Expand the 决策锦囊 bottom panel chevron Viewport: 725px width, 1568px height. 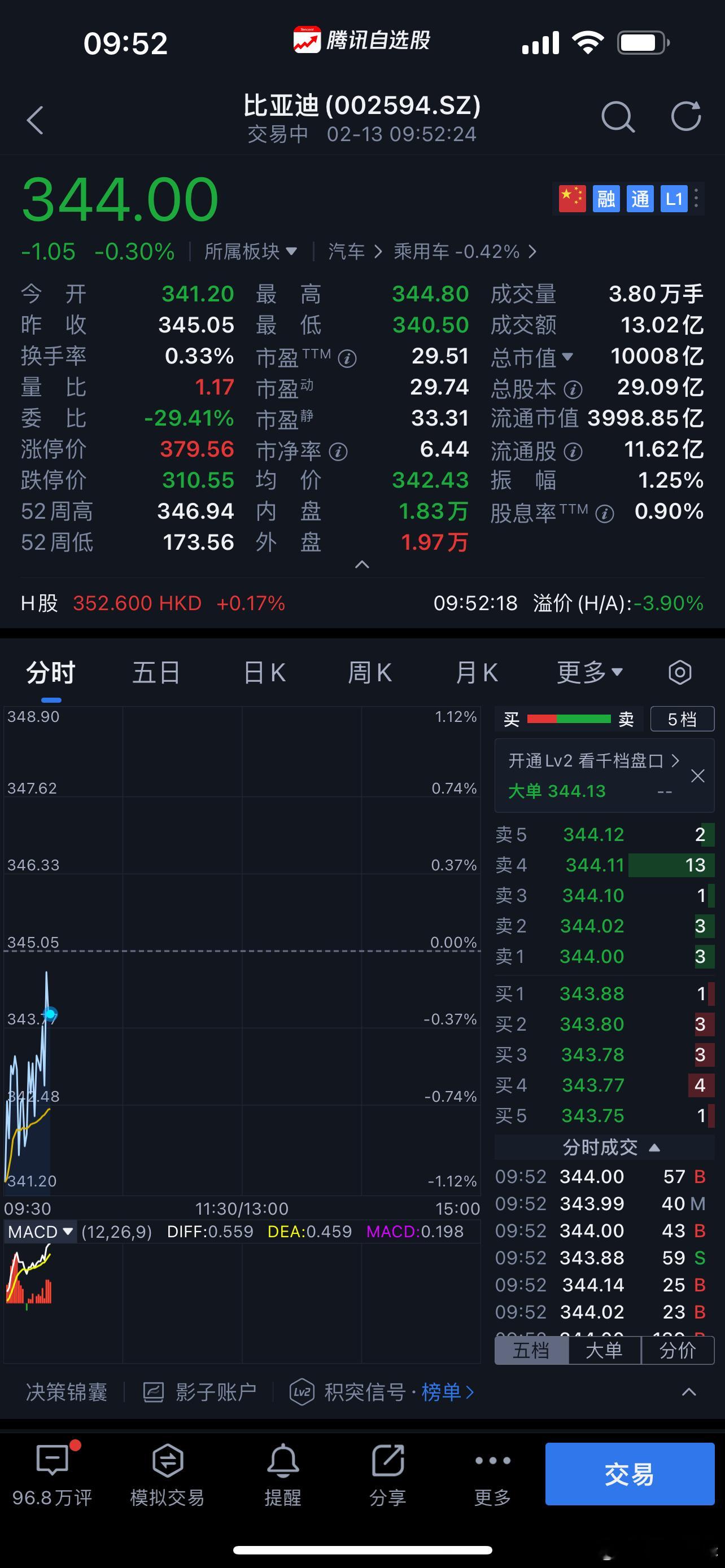(689, 1391)
